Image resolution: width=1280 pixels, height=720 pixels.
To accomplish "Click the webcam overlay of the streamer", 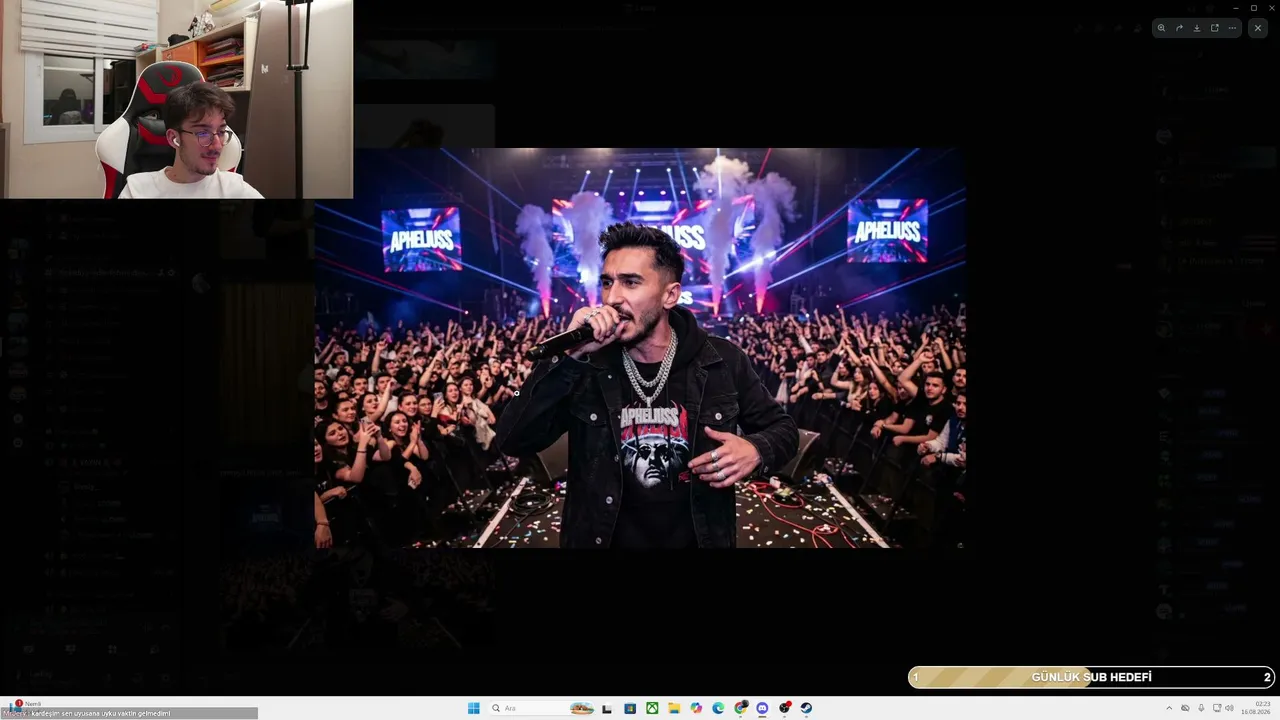I will tap(176, 99).
